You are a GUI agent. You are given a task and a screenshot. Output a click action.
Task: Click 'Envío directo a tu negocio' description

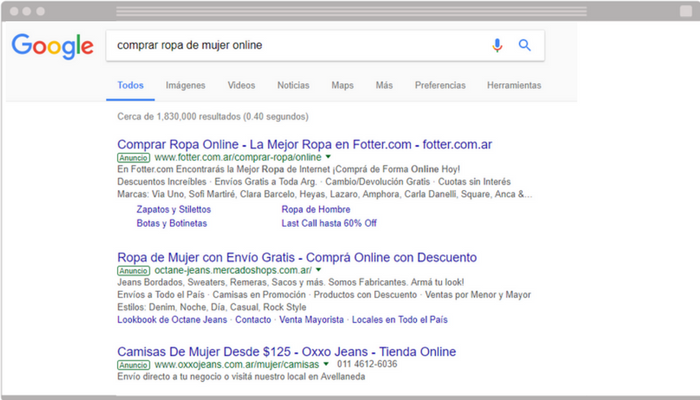[241, 377]
